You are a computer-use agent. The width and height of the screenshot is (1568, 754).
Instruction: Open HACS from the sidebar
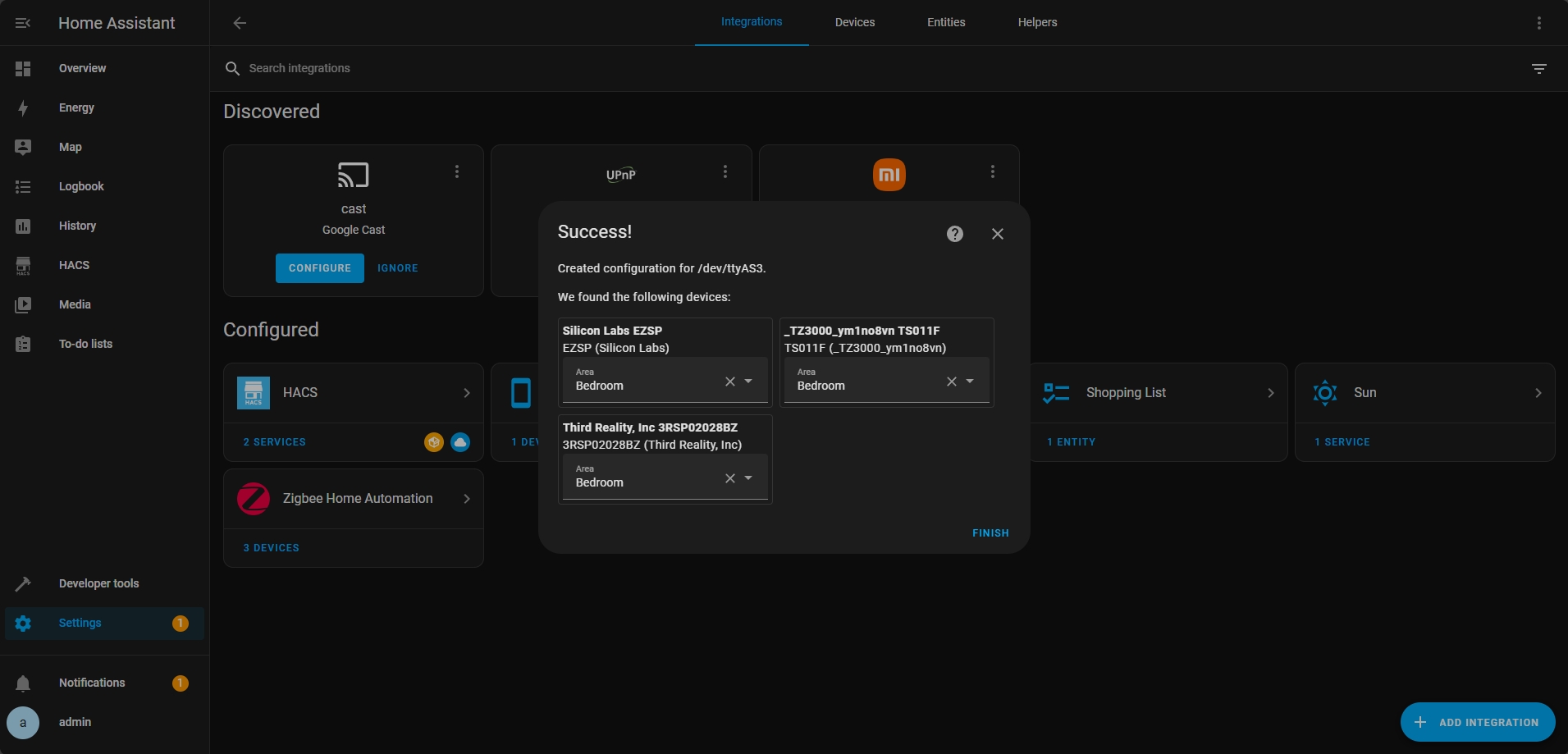click(x=74, y=265)
